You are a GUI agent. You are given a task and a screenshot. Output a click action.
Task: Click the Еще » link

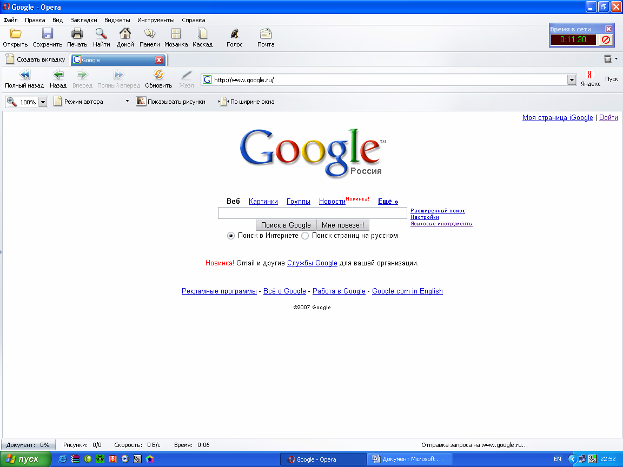click(388, 202)
